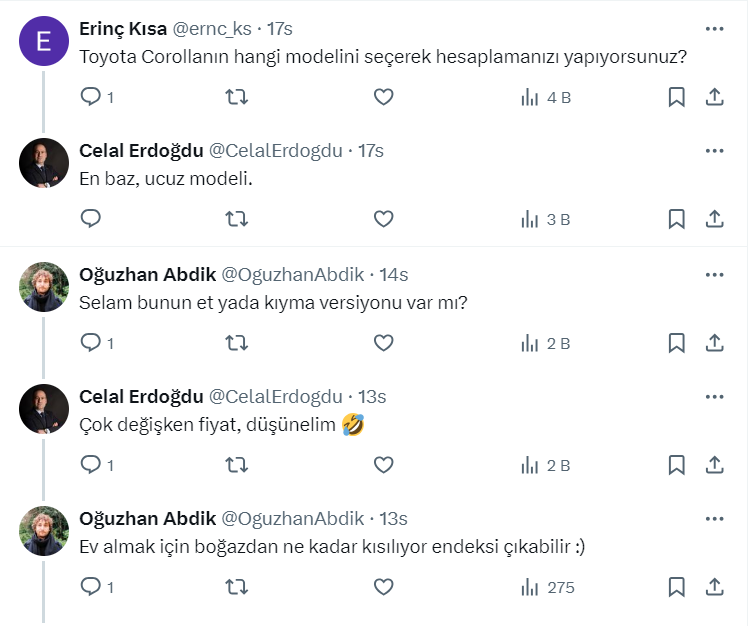The width and height of the screenshot is (754, 626).
Task: Open the 17s timestamp on Erinç Kısa's tweet
Action: [x=279, y=28]
